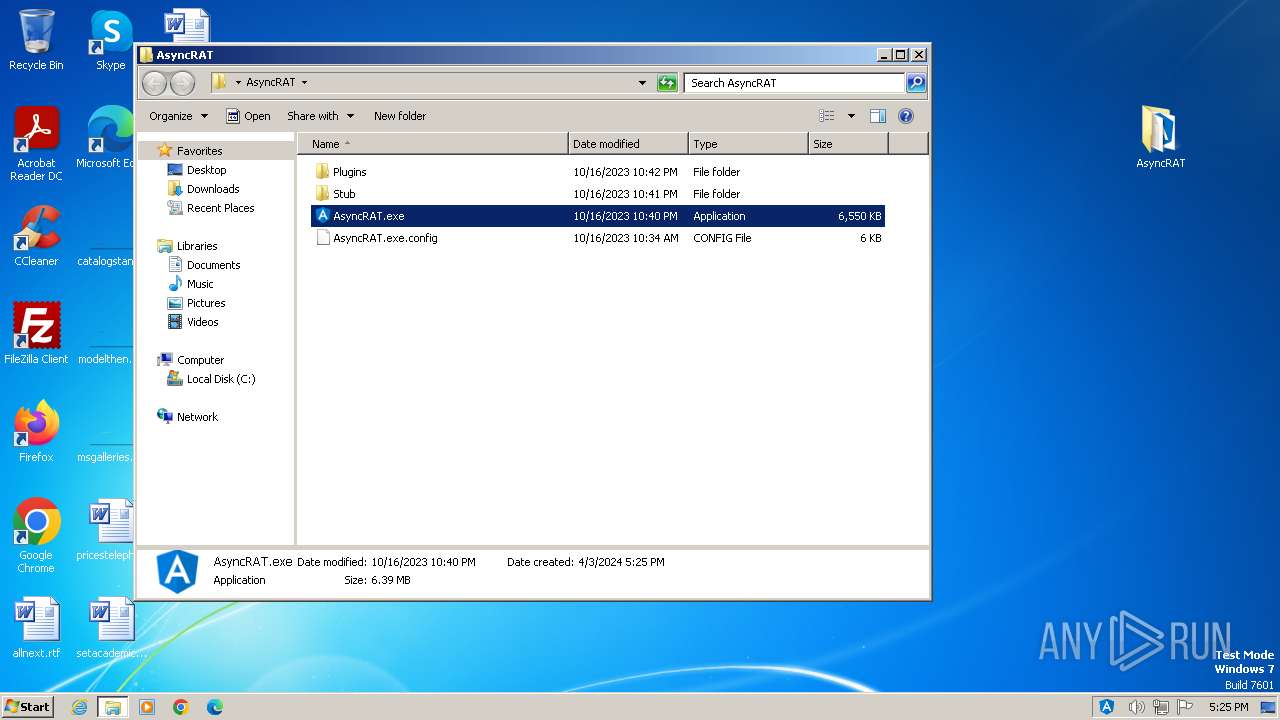Expand the view options dropdown arrow
This screenshot has height=720, width=1280.
click(x=851, y=116)
